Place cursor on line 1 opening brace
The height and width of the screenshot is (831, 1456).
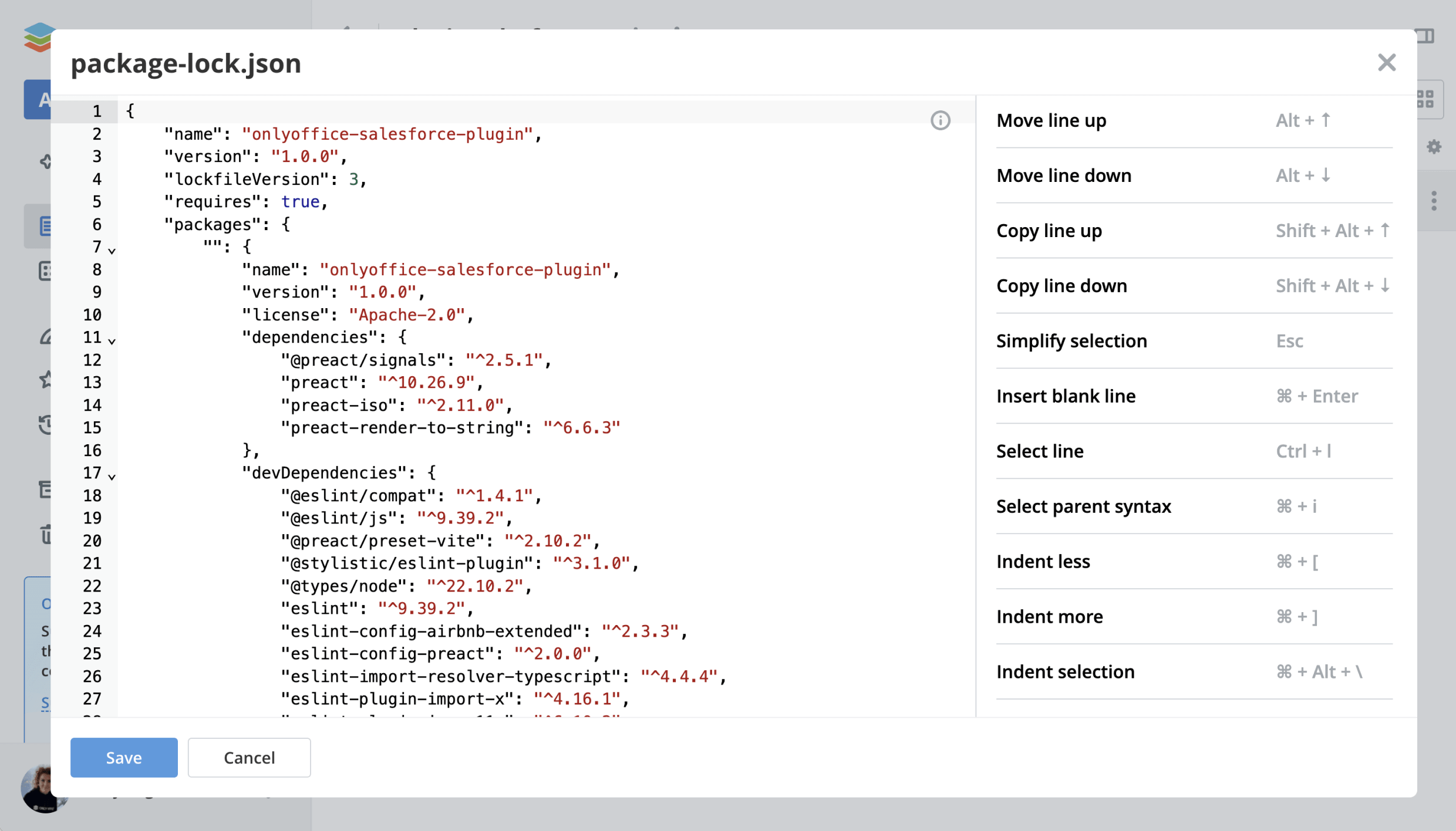[x=130, y=111]
